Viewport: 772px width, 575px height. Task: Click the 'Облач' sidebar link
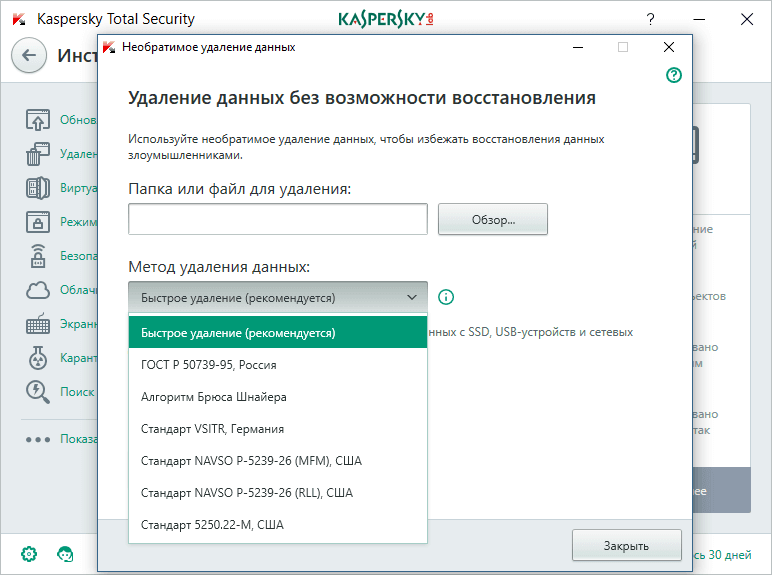(x=78, y=290)
